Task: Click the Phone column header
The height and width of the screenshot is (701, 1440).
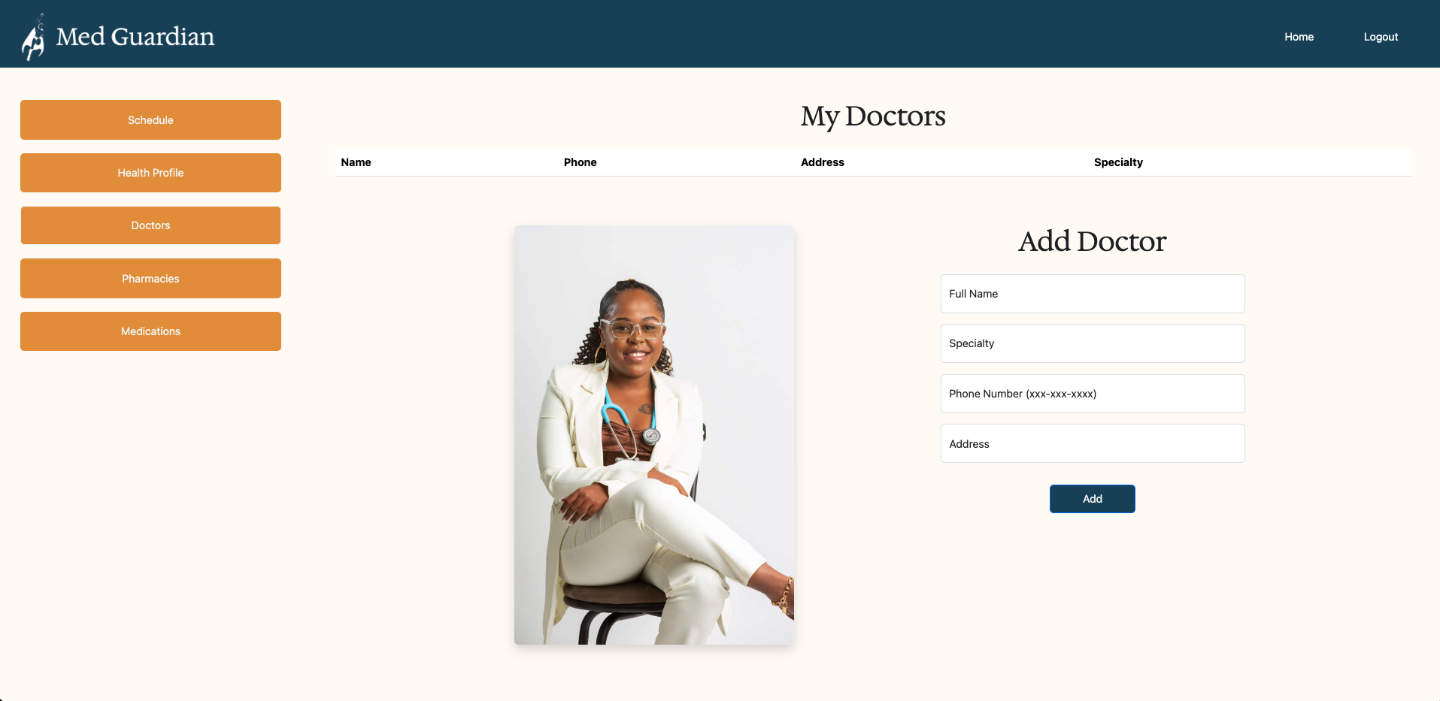Action: (580, 162)
